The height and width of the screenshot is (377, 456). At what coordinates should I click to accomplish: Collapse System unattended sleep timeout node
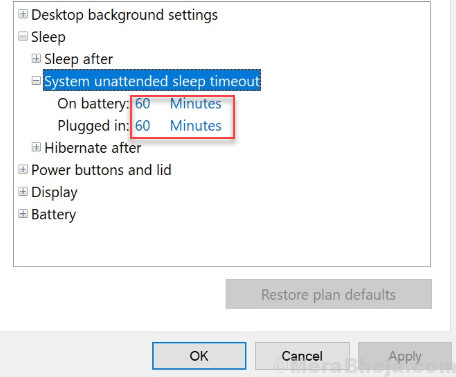[x=36, y=81]
